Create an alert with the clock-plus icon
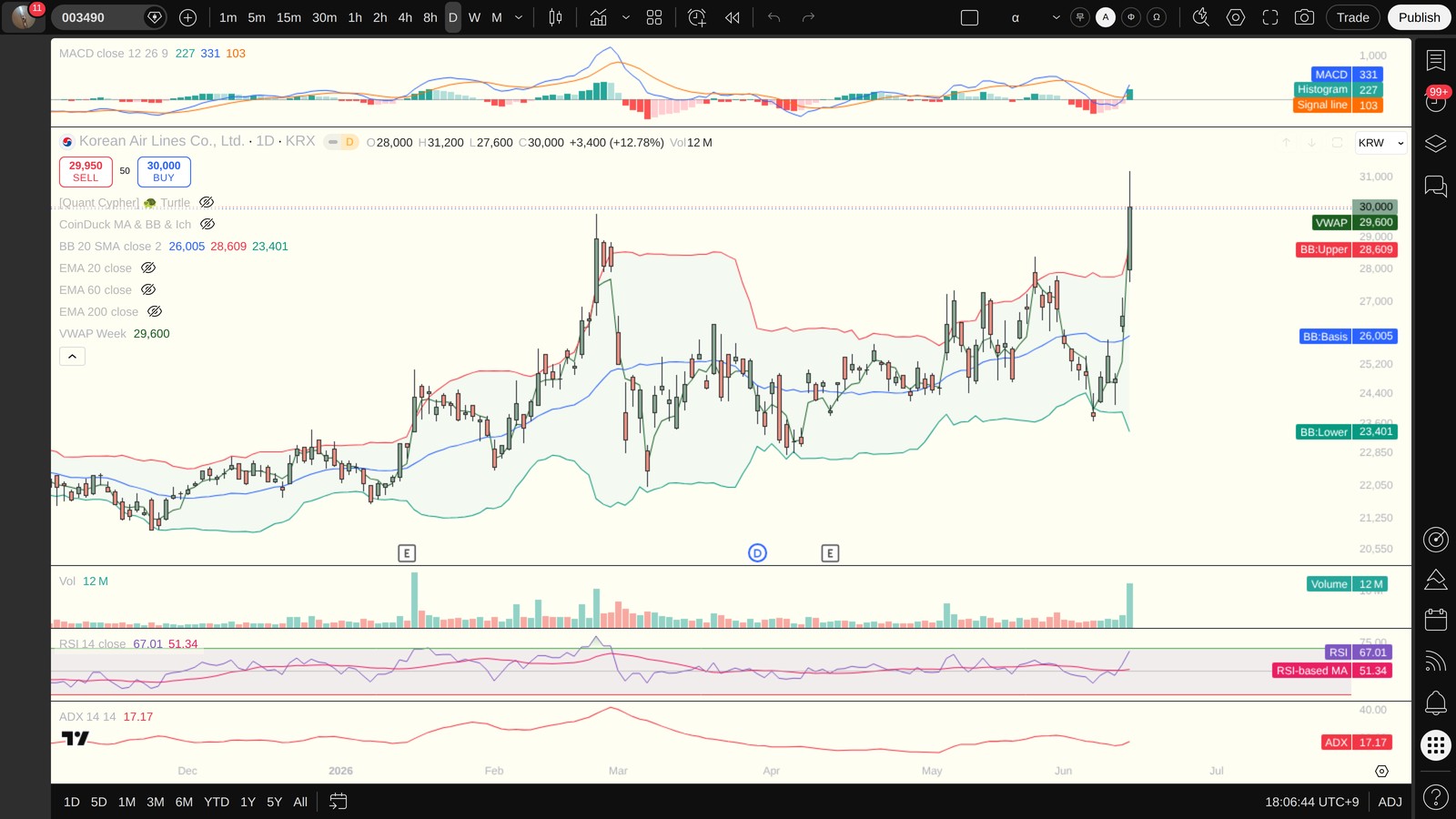This screenshot has width=1456, height=819. tap(697, 17)
